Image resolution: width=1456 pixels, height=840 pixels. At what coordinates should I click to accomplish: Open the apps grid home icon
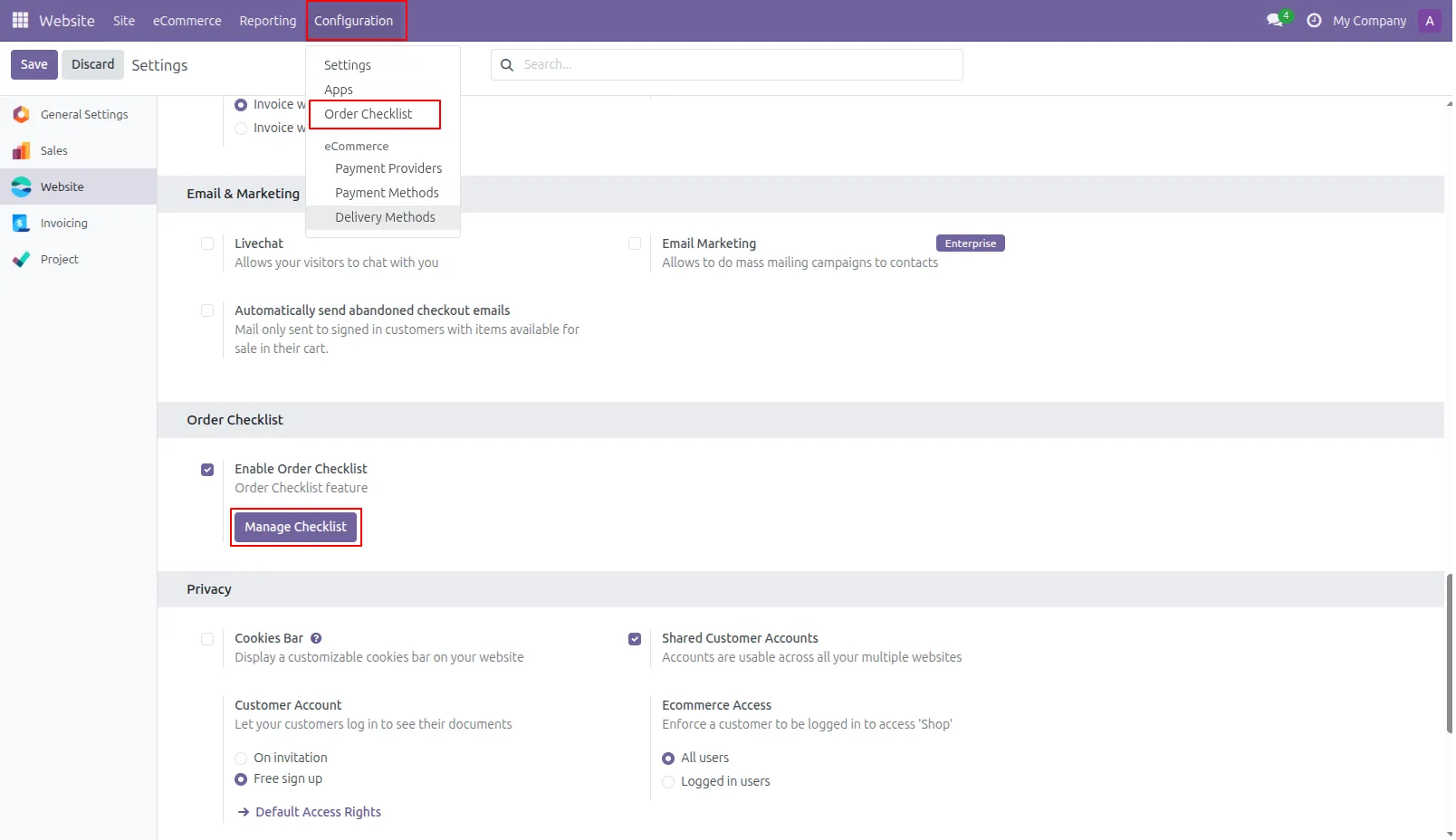[20, 20]
